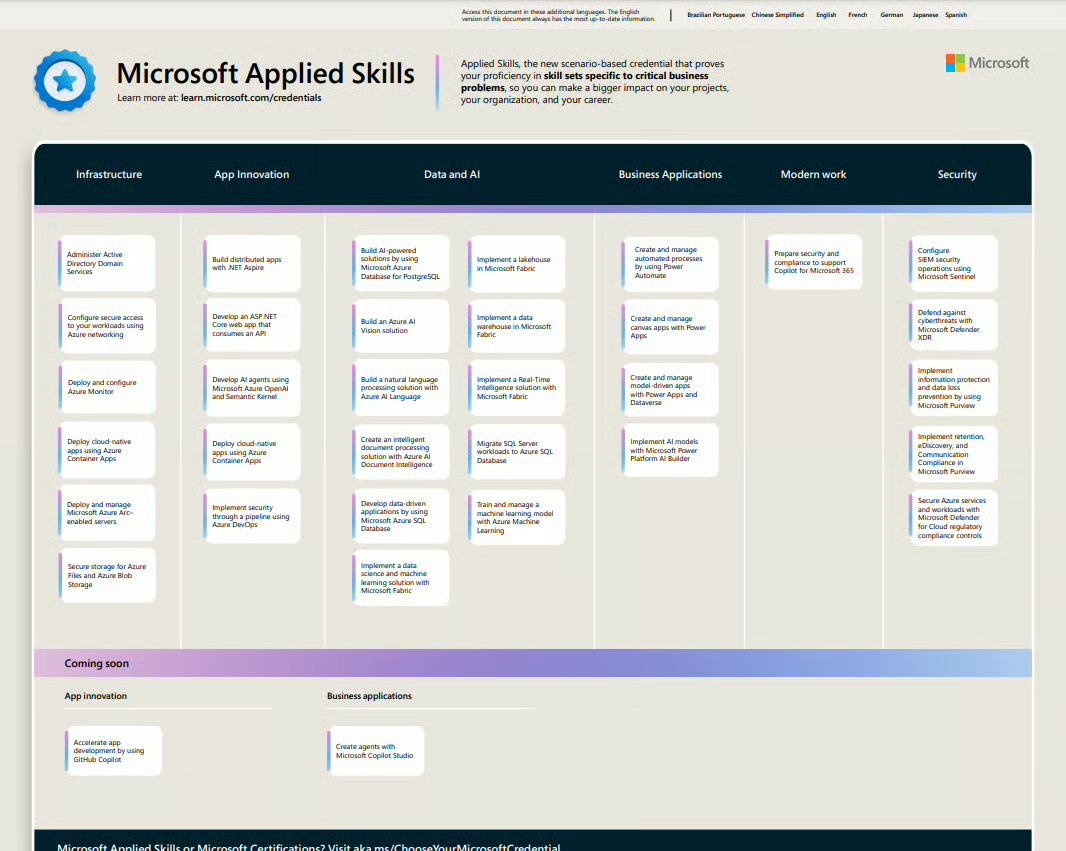
Task: Click the App Innovation column header
Action: pyautogui.click(x=252, y=175)
